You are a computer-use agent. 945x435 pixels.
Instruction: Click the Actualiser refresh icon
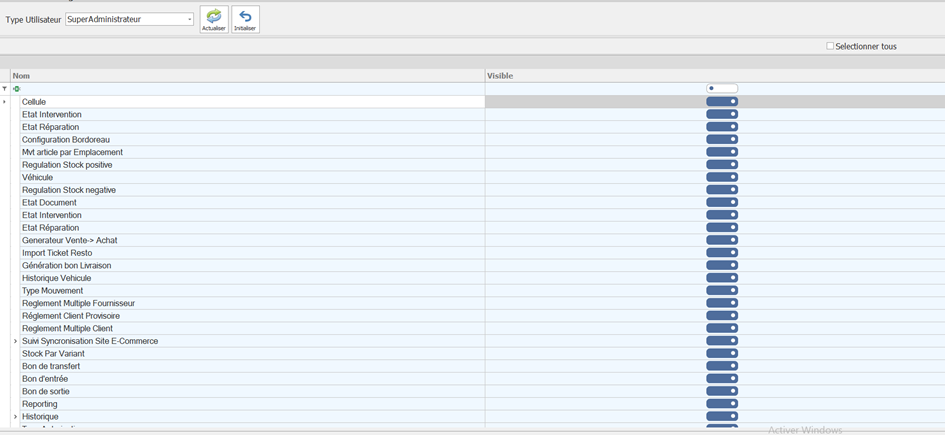tap(214, 18)
